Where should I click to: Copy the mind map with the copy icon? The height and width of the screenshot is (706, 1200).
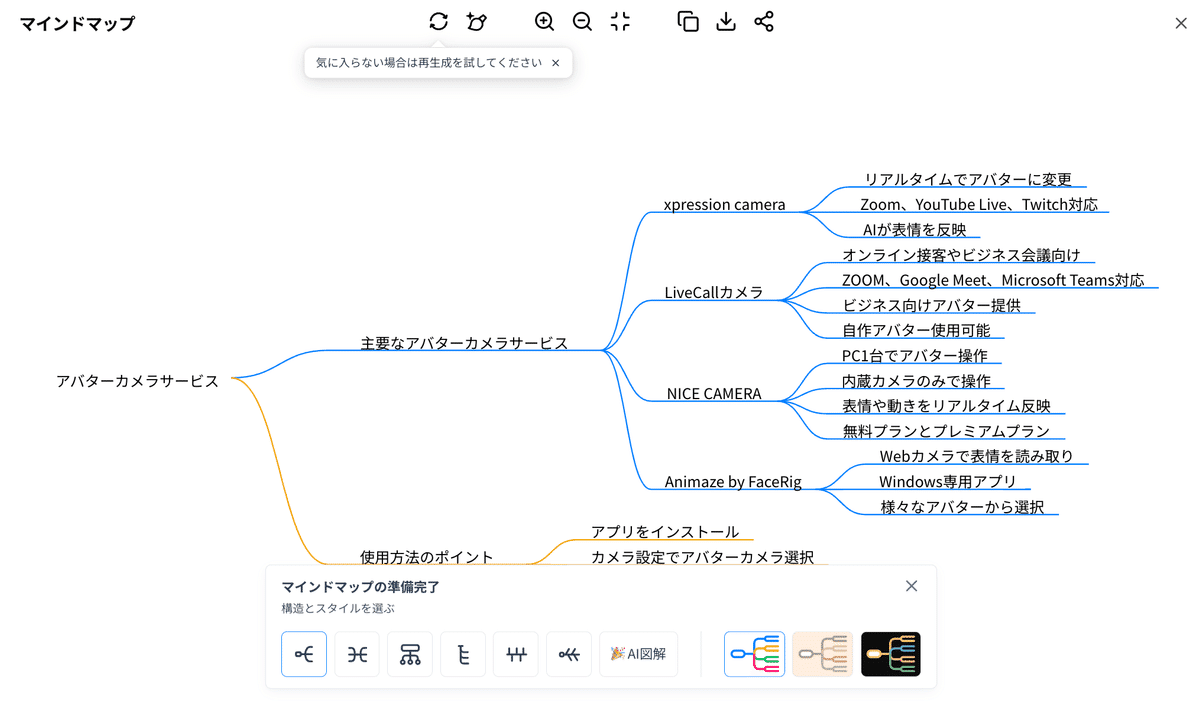(x=688, y=21)
